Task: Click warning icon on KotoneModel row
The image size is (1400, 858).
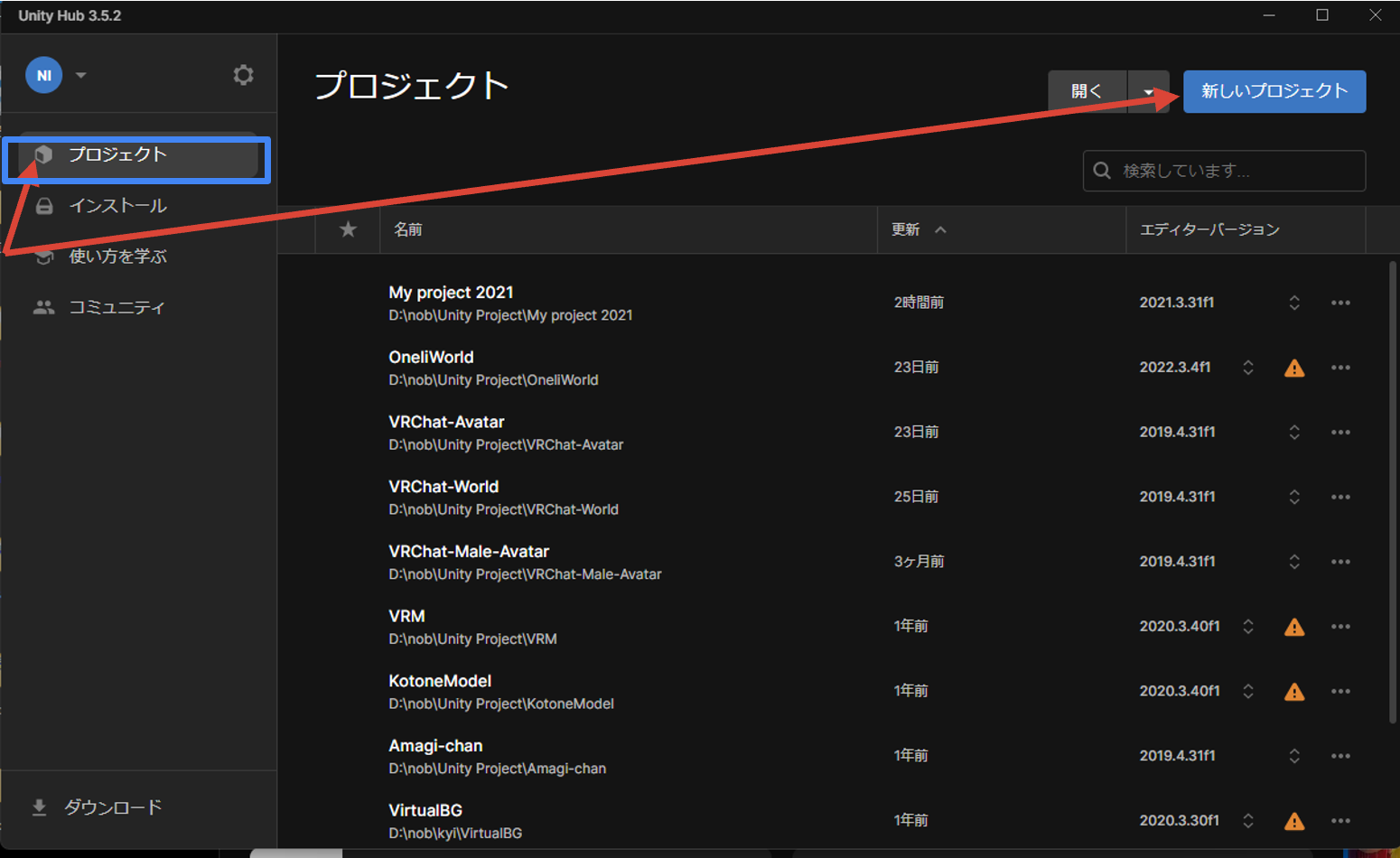Action: point(1293,692)
